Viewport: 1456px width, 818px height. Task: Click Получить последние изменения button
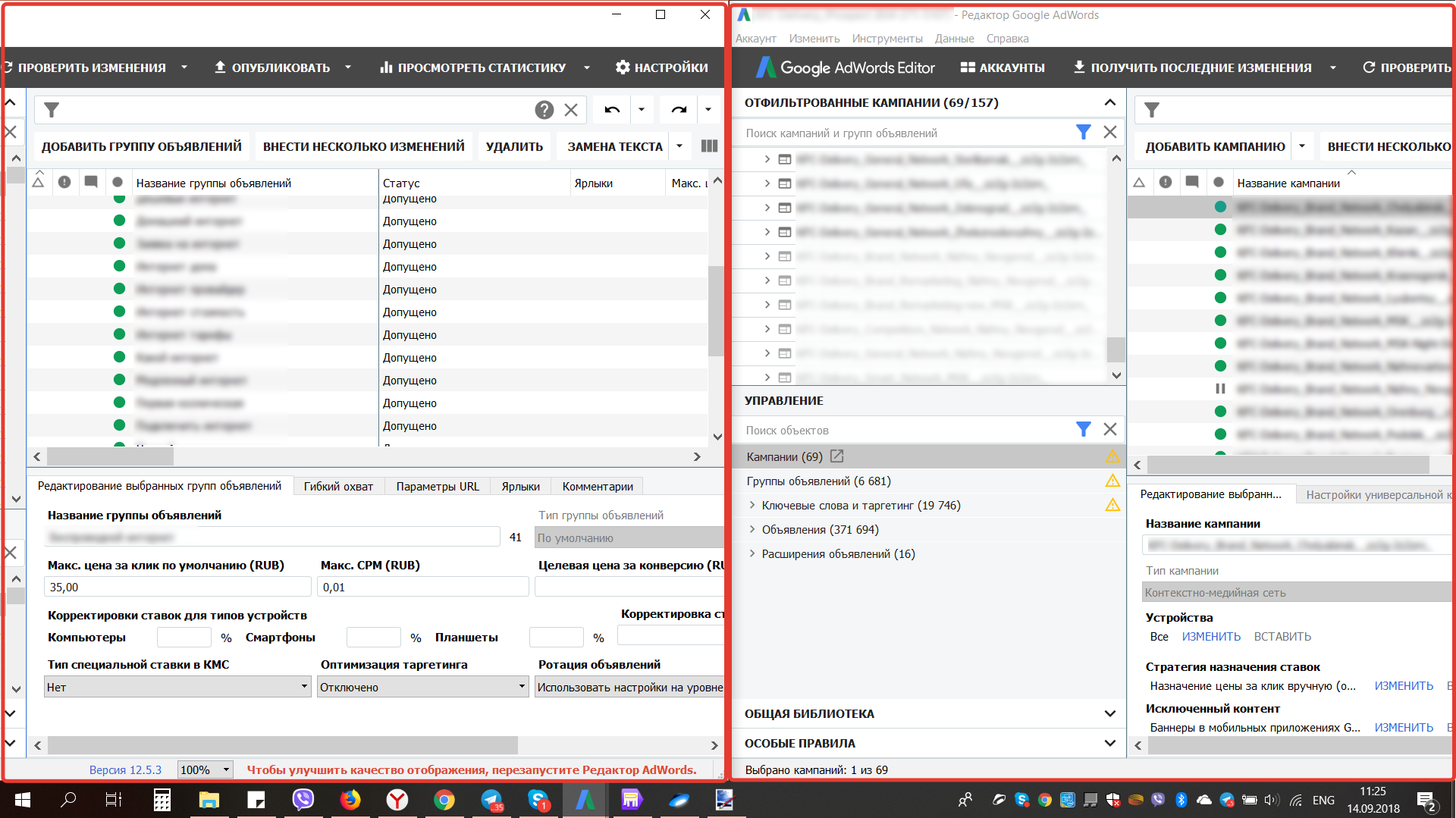tap(1192, 67)
